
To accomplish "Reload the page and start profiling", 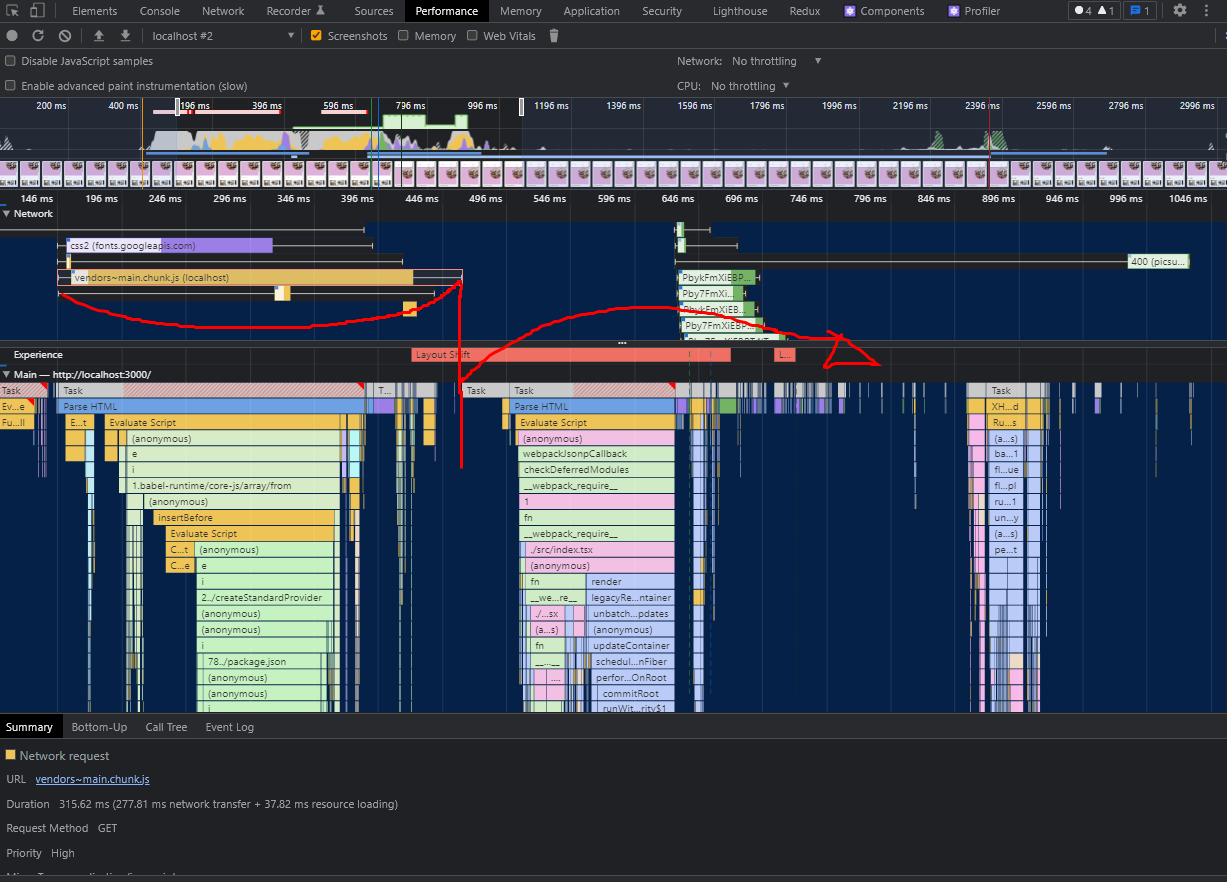I will [37, 35].
